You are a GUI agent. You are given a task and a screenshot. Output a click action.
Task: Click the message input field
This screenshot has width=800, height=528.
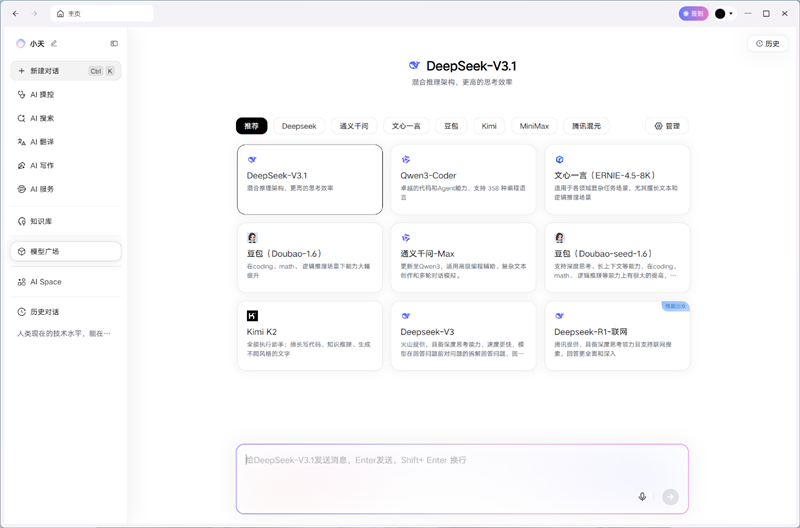pos(440,468)
